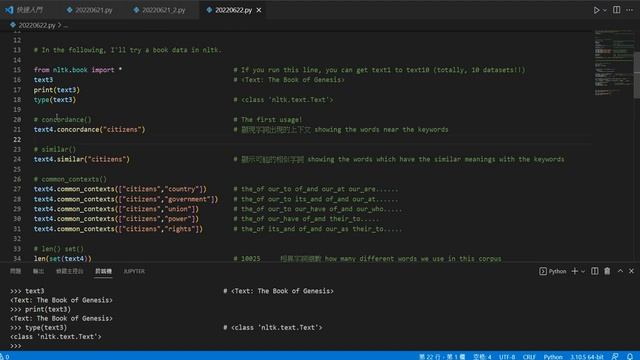Click the print(text3) code line

click(56, 90)
